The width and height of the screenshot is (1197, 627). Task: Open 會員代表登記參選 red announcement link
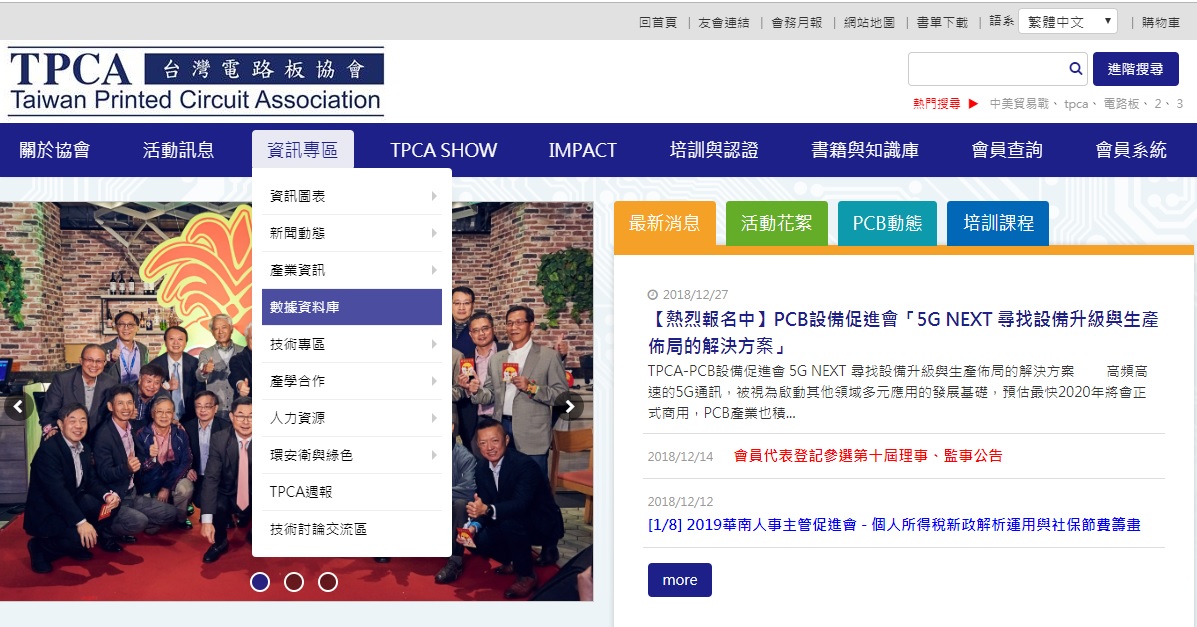(868, 456)
